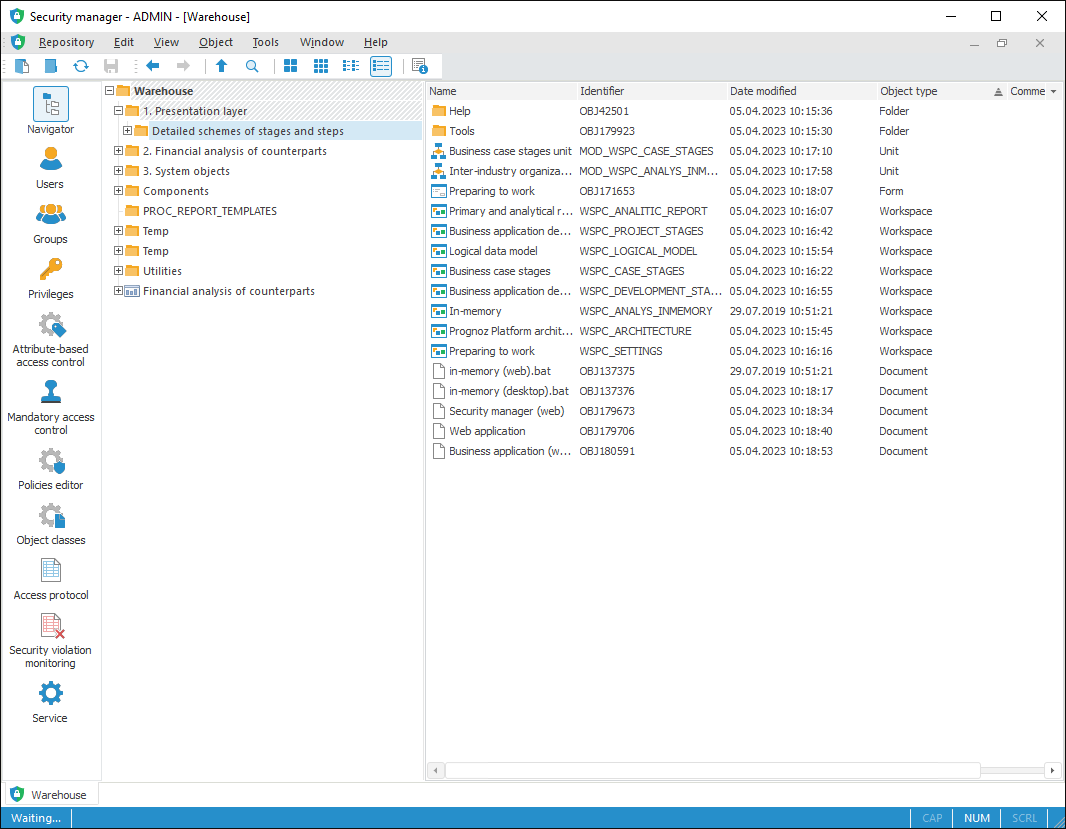This screenshot has width=1066, height=829.
Task: Select Prognoz Platform architecture workspace row
Action: coord(742,331)
